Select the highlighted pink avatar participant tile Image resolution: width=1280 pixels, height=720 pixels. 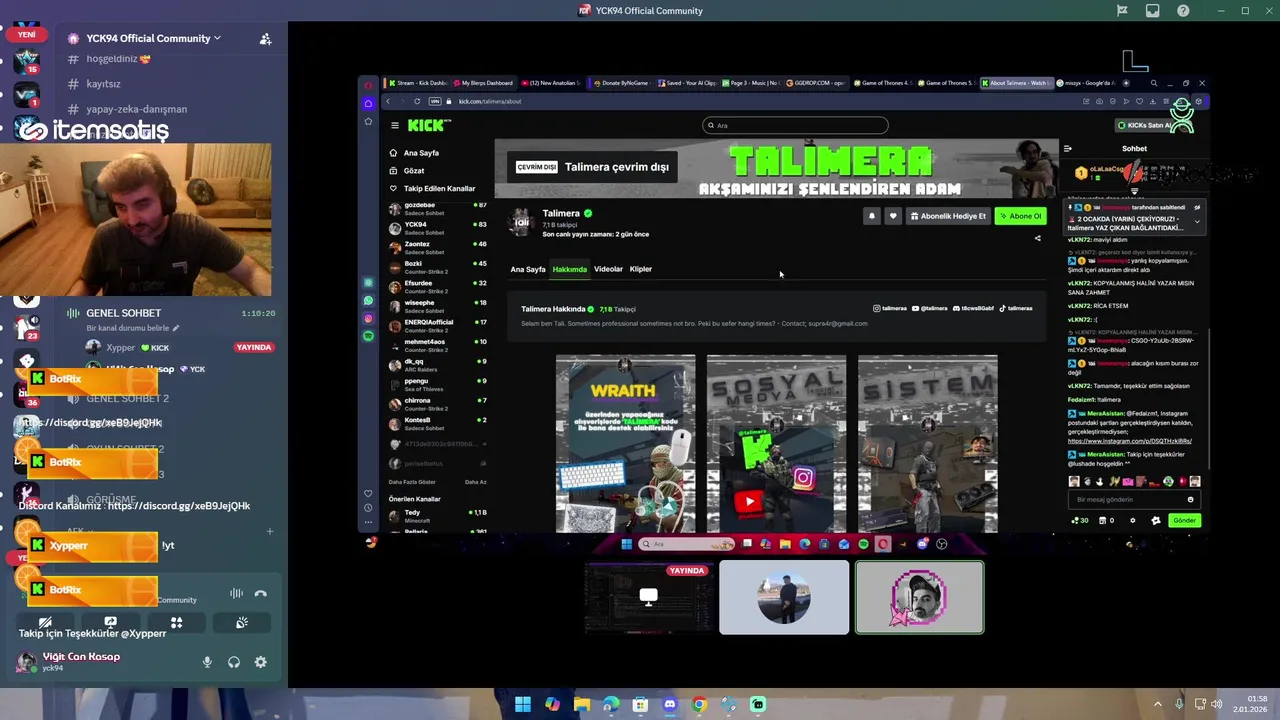coord(919,597)
